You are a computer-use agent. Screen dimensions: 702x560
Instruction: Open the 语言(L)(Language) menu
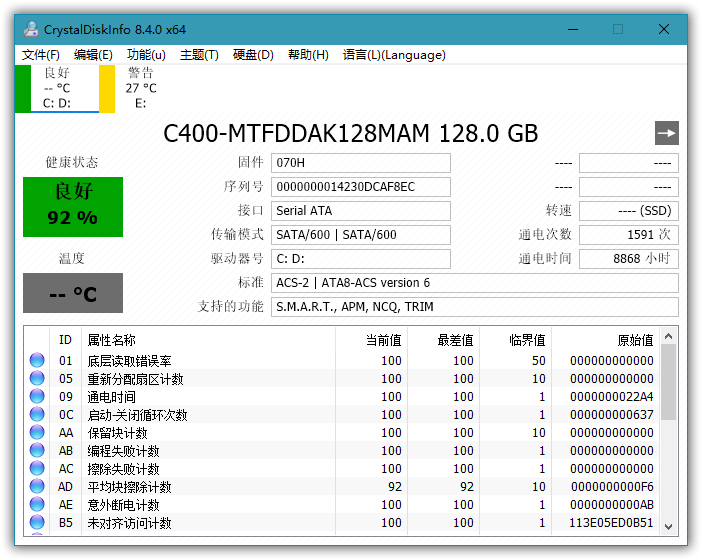[x=394, y=55]
